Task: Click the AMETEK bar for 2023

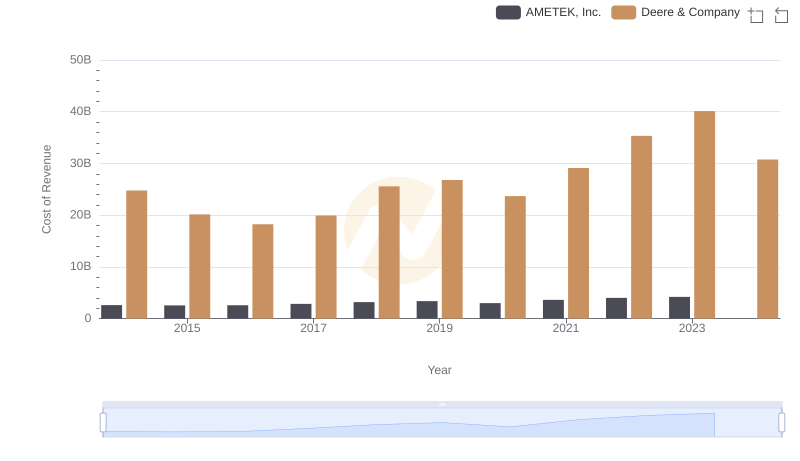Action: [679, 308]
